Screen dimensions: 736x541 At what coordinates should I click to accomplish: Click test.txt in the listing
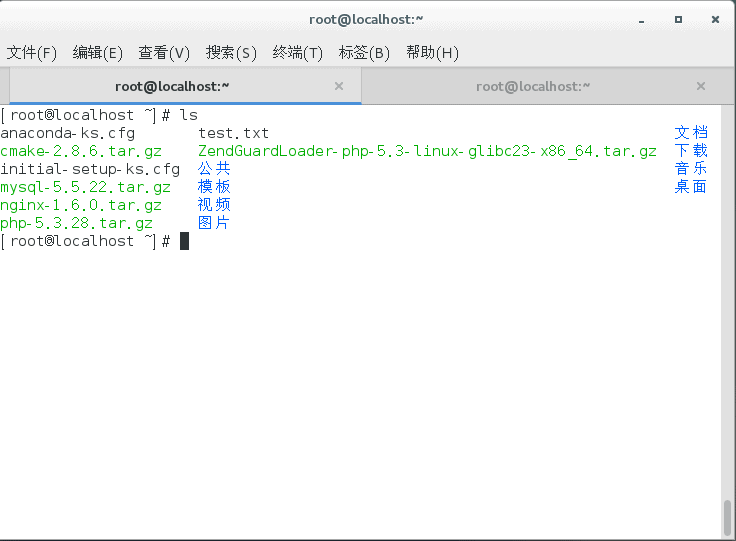click(233, 133)
